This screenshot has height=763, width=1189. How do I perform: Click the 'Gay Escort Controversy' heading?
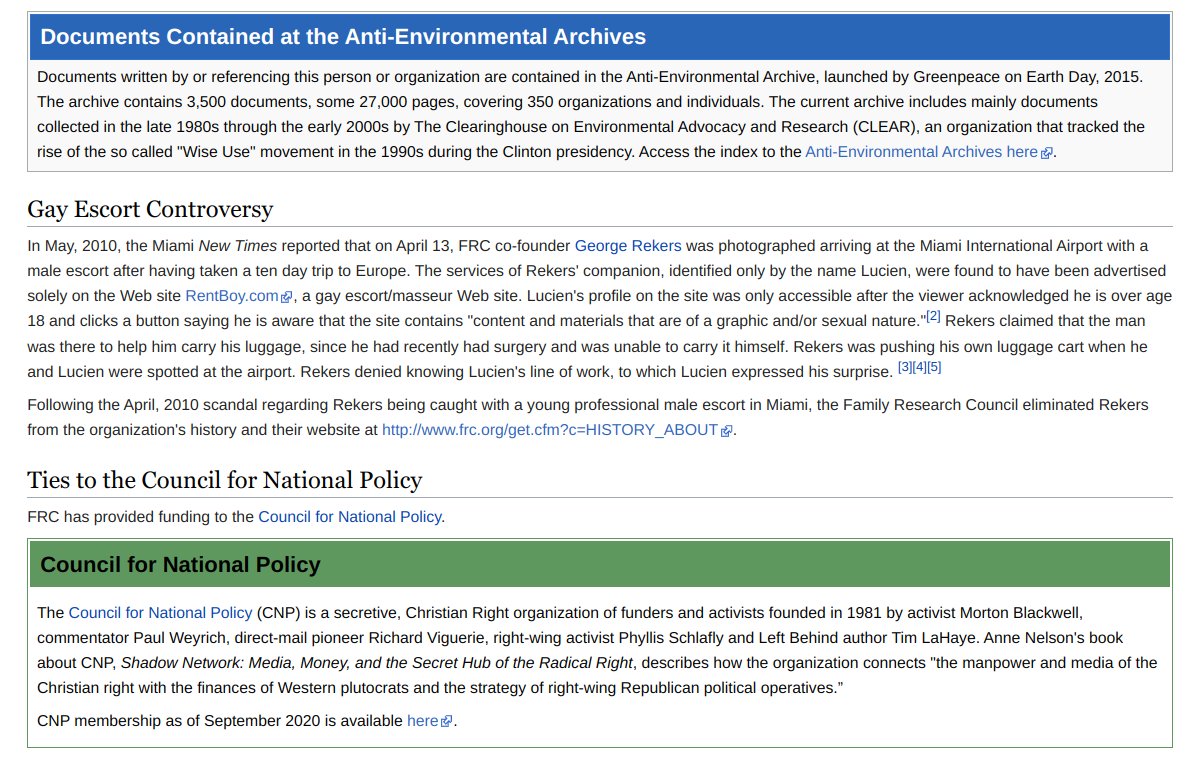tap(150, 209)
